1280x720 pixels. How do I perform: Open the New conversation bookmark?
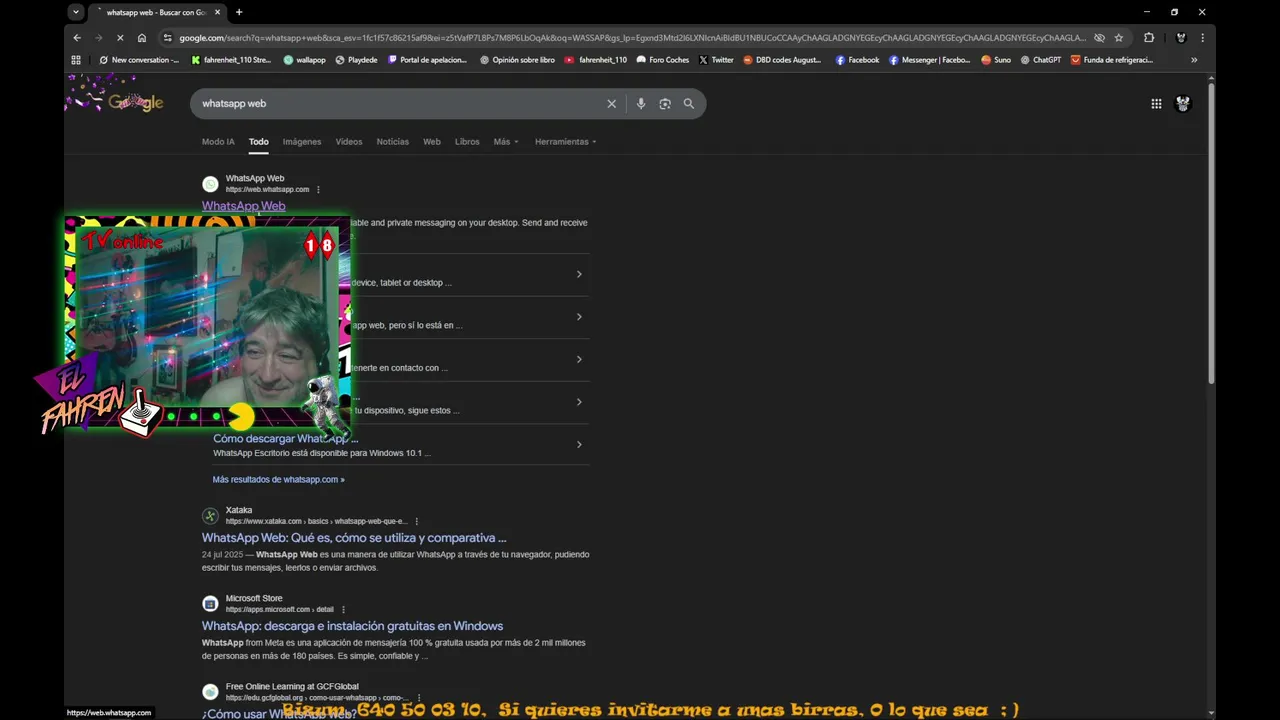coord(139,60)
